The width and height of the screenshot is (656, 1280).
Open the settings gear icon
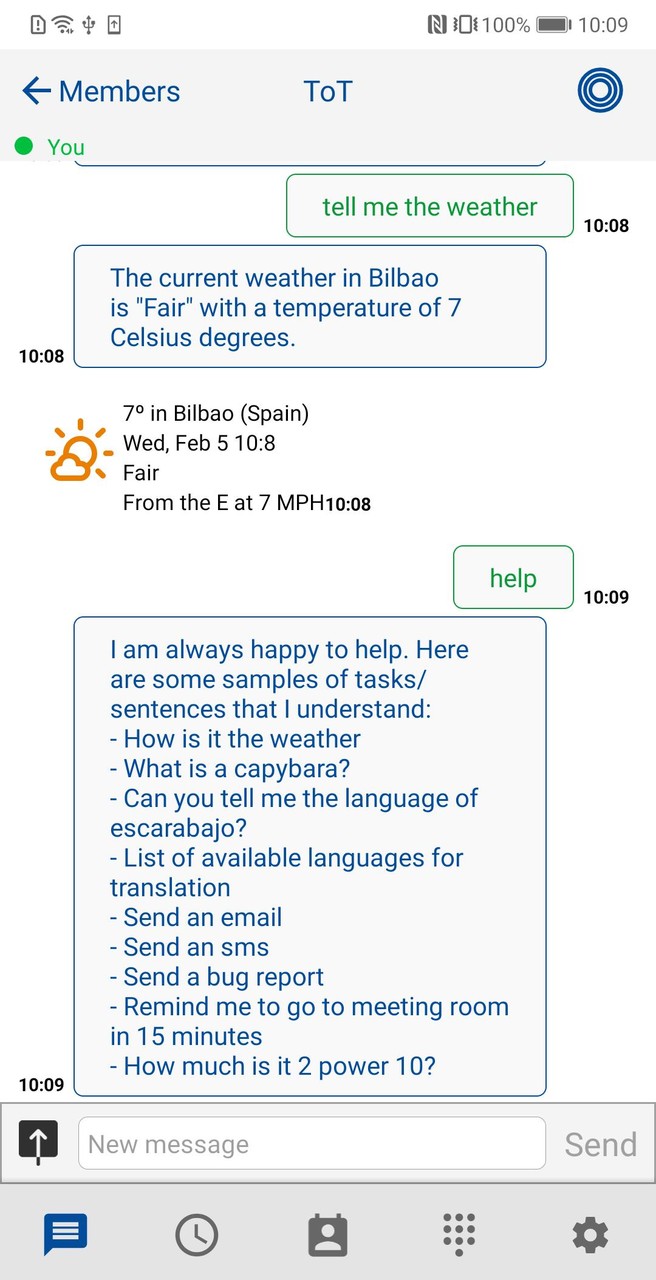click(590, 1234)
